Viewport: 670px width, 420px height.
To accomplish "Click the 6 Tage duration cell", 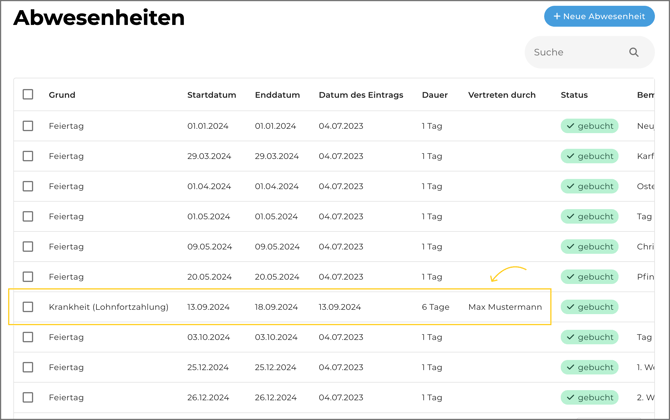I will coord(435,307).
